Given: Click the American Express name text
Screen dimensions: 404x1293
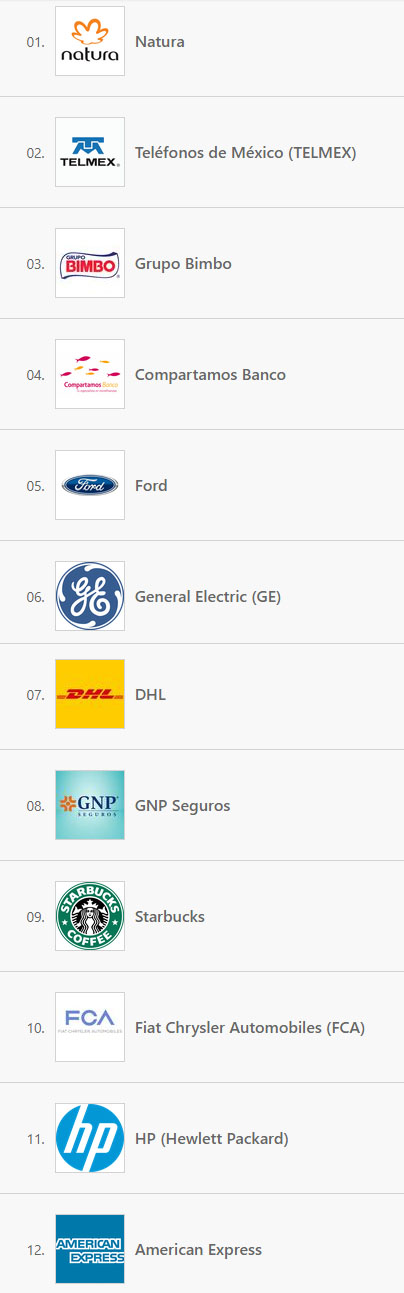Looking at the screenshot, I should click(x=198, y=1250).
